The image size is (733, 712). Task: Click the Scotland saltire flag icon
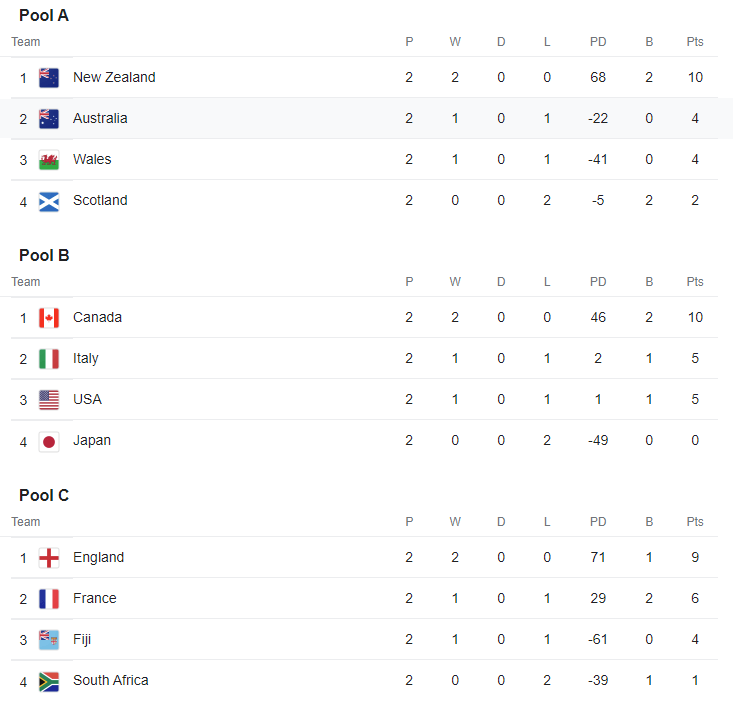coord(49,201)
